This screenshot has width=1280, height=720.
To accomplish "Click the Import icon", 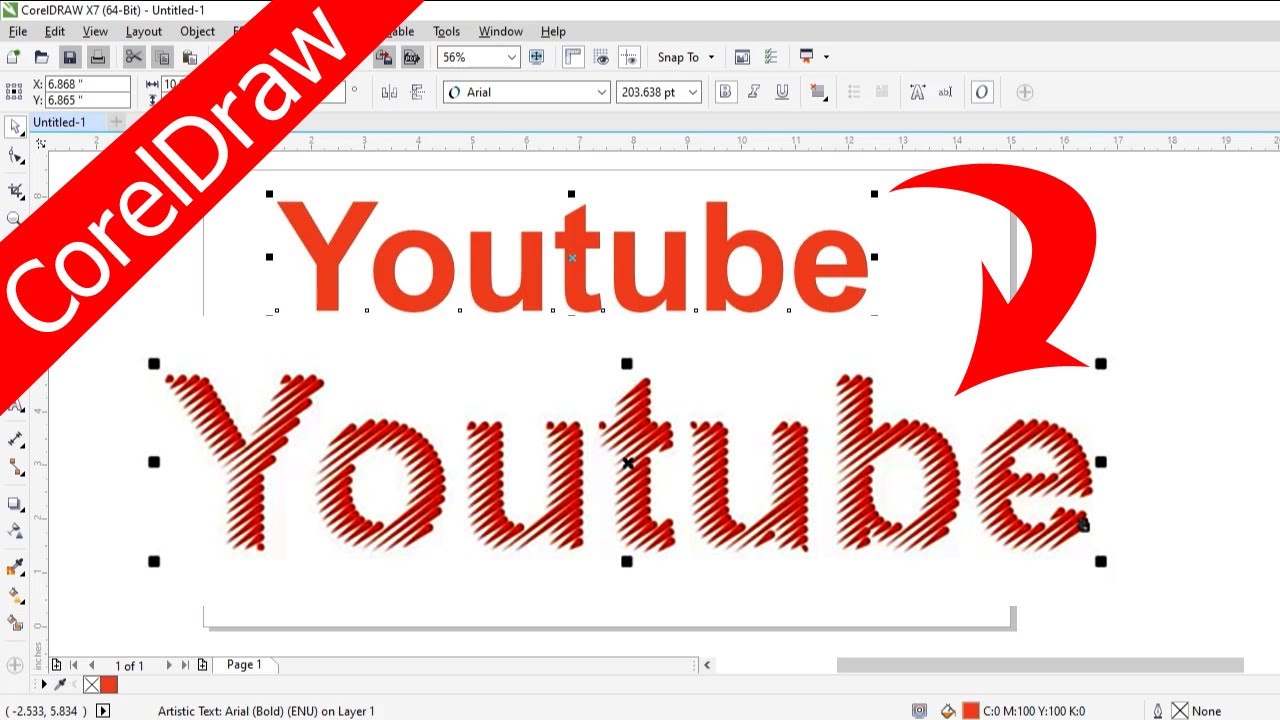I will coord(383,57).
